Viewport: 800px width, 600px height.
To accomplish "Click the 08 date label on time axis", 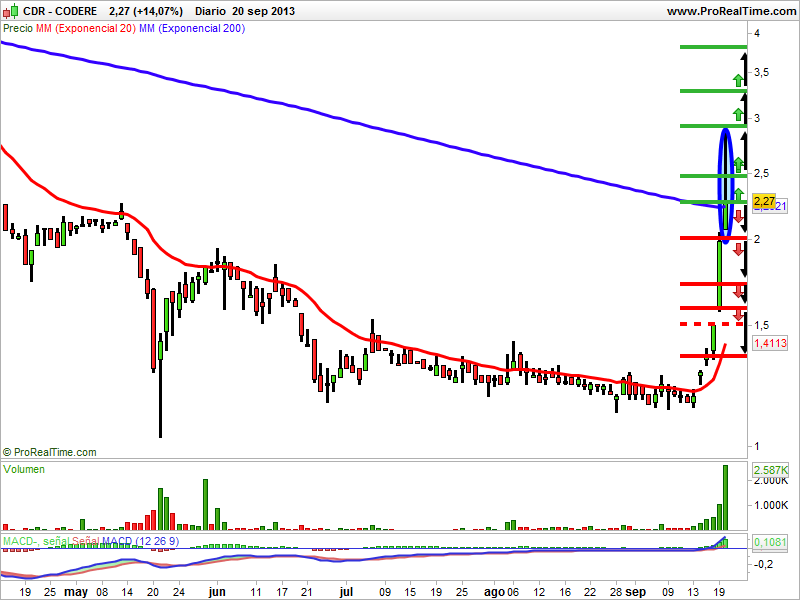I will pos(102,592).
